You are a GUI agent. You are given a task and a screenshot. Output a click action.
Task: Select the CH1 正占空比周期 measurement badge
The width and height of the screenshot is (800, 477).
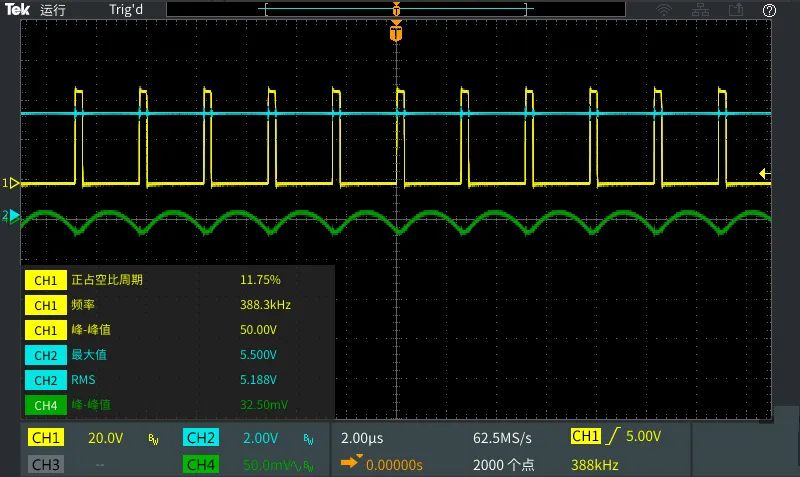point(46,280)
